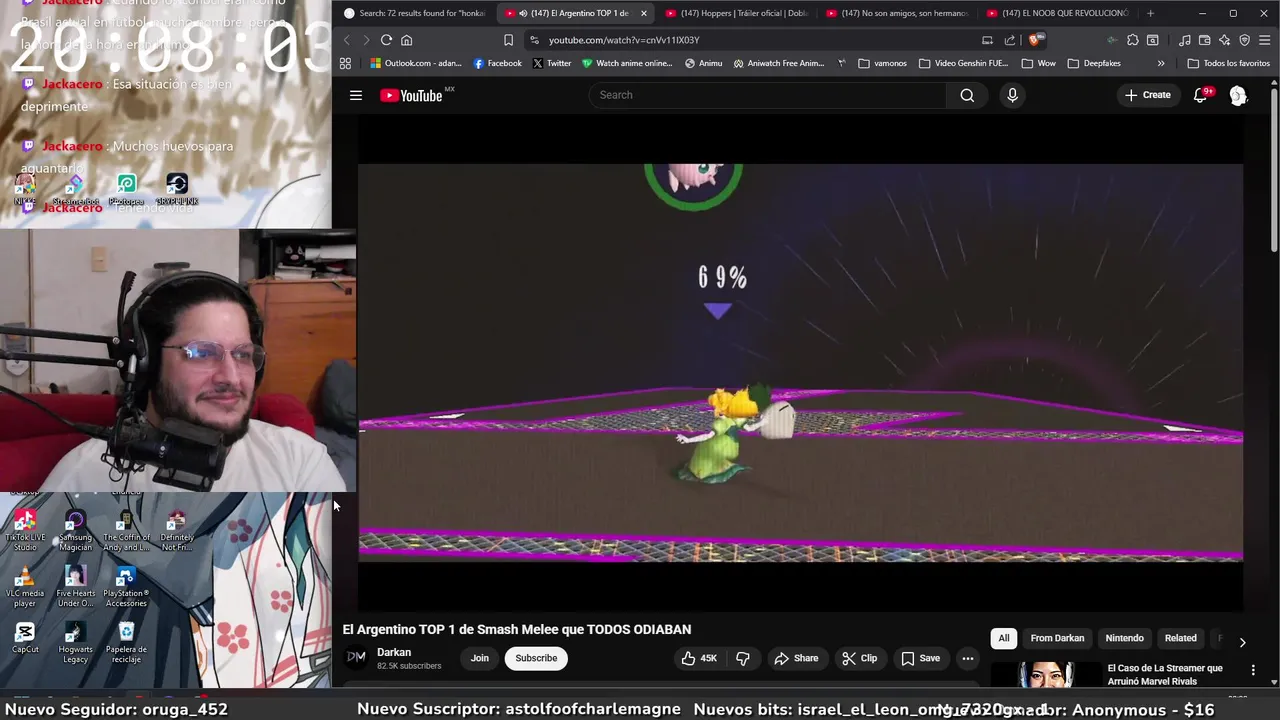The width and height of the screenshot is (1280, 720).
Task: Launch TikTok LIVE Studio desktop shortcut
Action: coord(25,530)
